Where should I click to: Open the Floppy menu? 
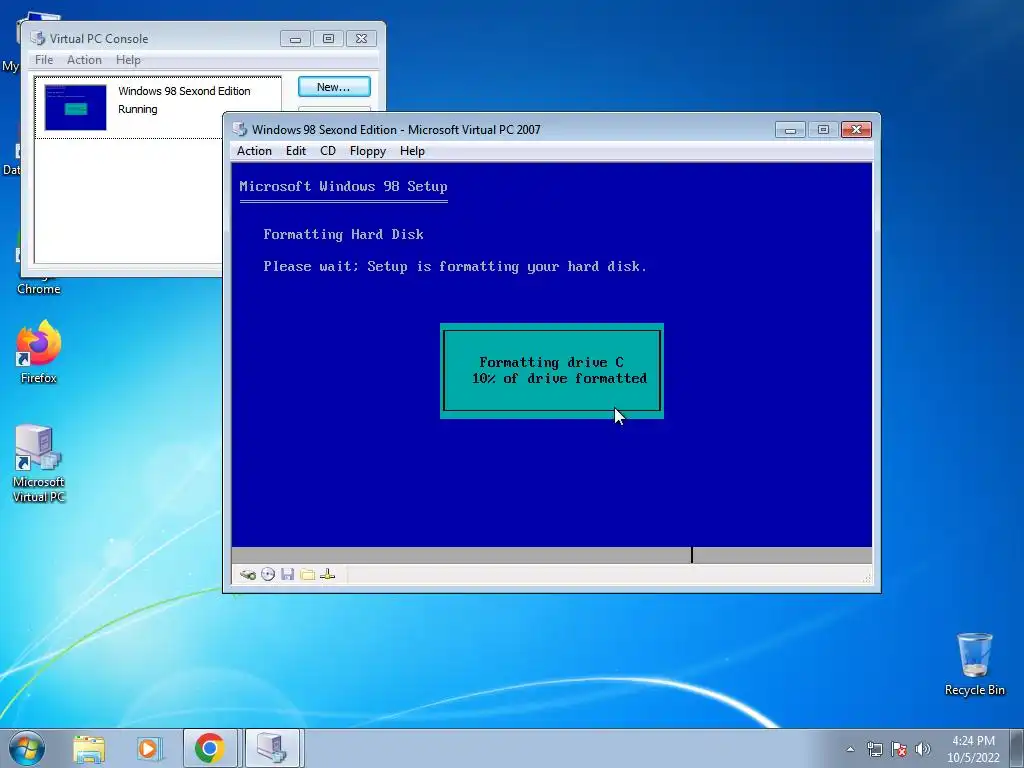pos(368,151)
